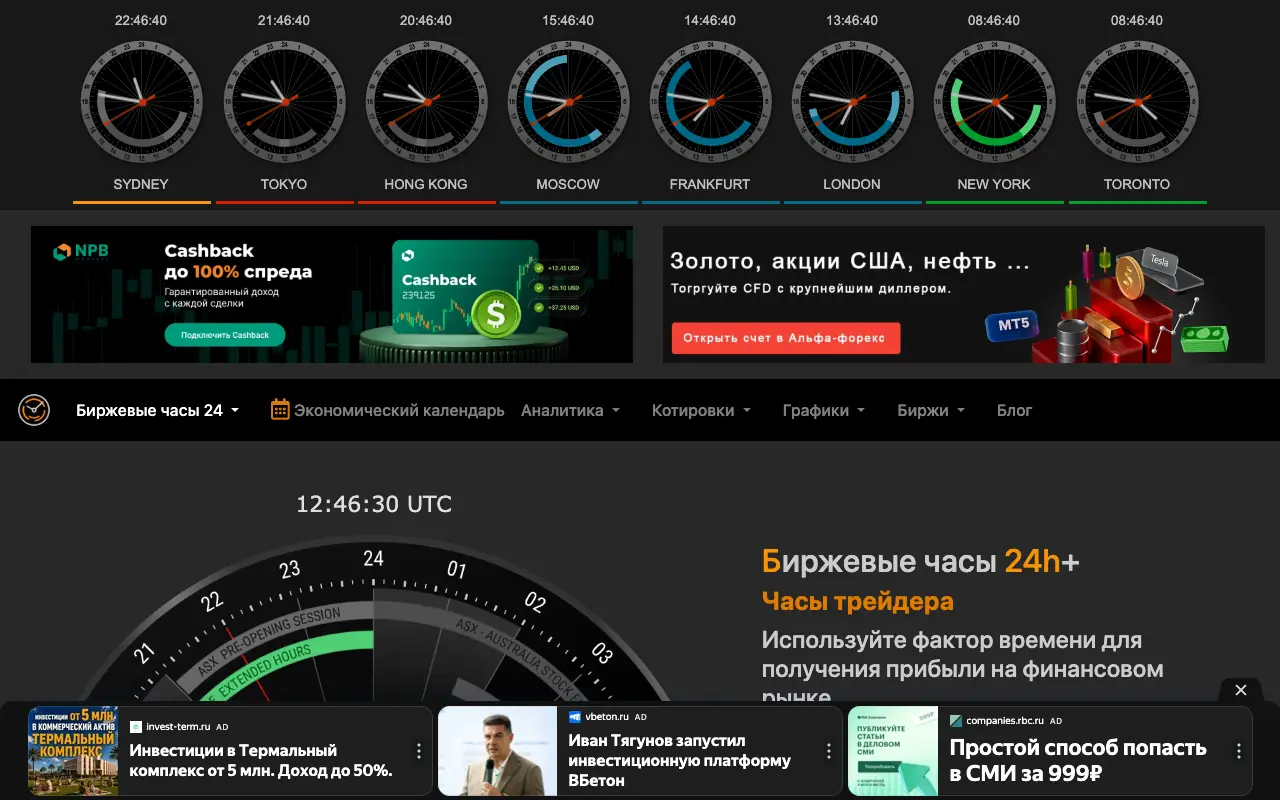Click hour 21 on the large dial
Screen dimensions: 1280x800
(x=145, y=653)
